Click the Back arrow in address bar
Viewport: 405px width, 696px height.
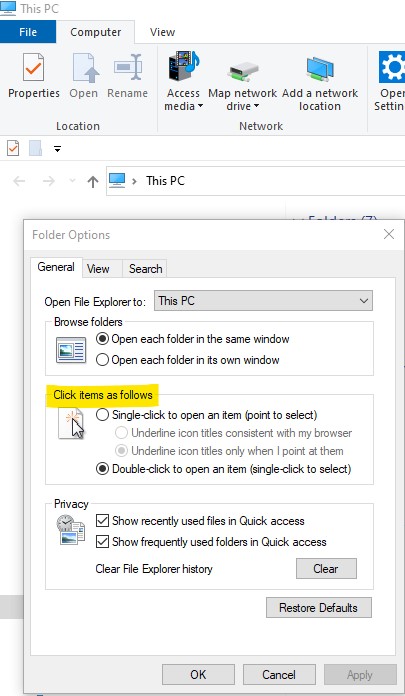(19, 181)
